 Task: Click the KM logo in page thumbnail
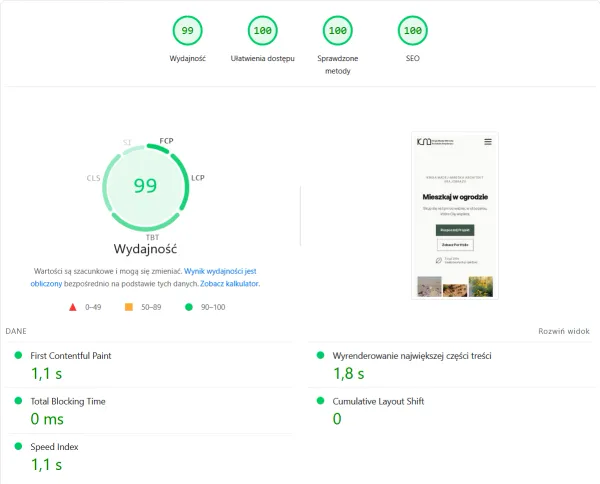424,142
